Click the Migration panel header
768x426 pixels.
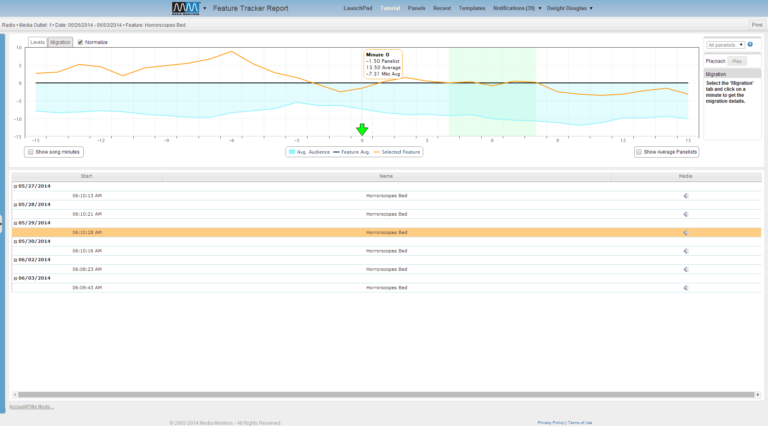(x=732, y=74)
